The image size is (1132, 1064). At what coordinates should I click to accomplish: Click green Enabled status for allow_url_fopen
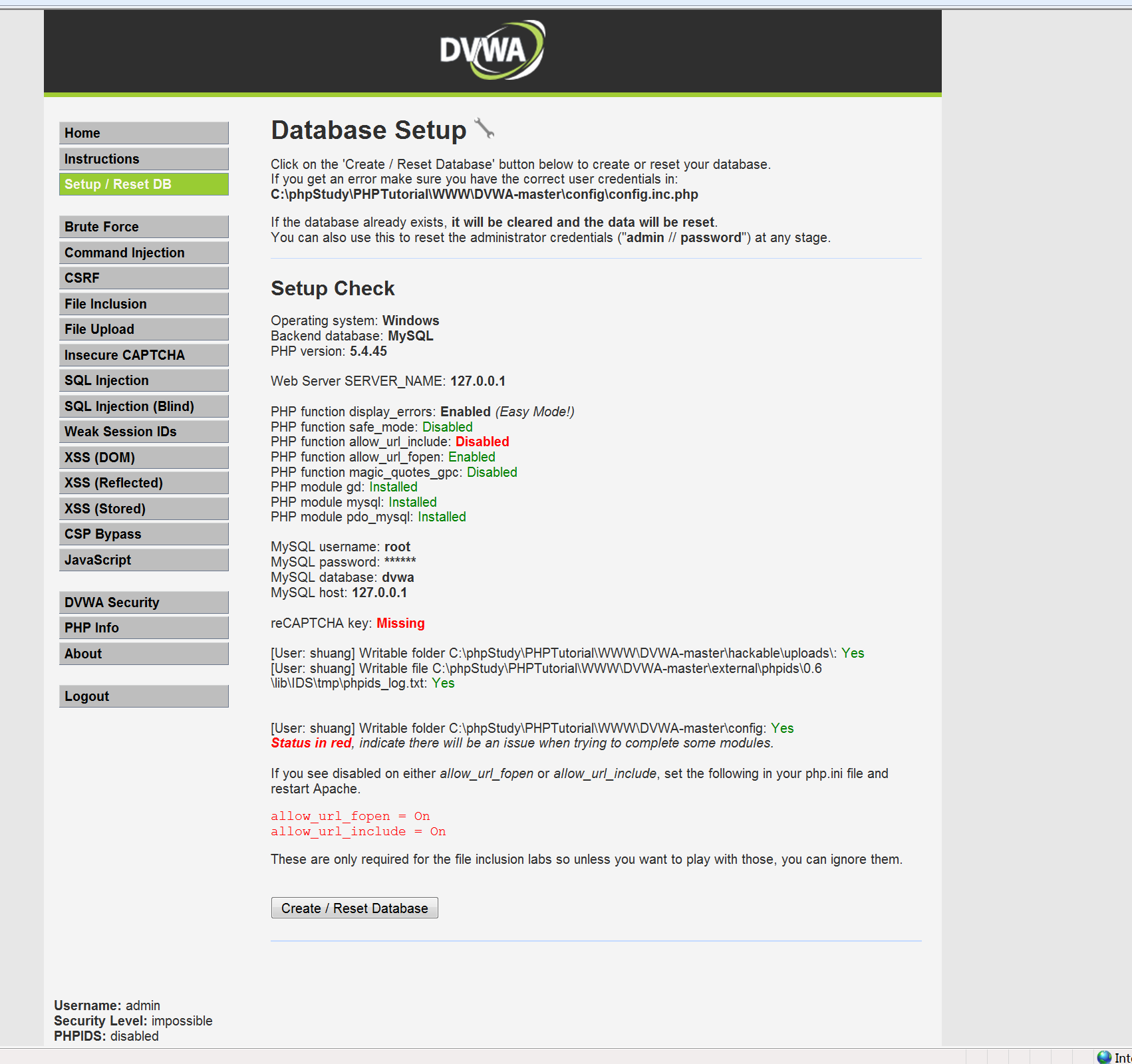coord(472,457)
